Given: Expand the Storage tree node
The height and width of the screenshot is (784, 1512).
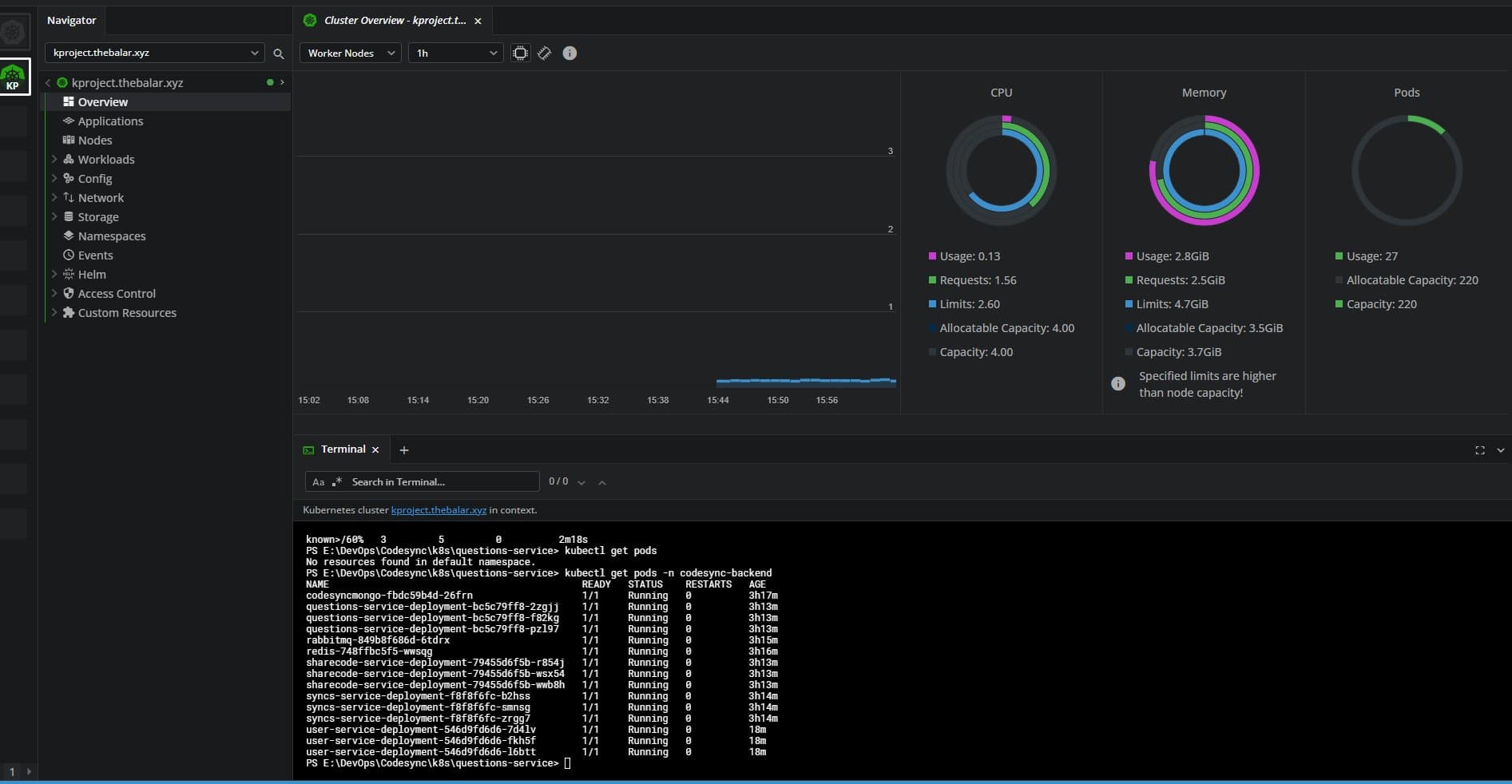Looking at the screenshot, I should tap(54, 217).
